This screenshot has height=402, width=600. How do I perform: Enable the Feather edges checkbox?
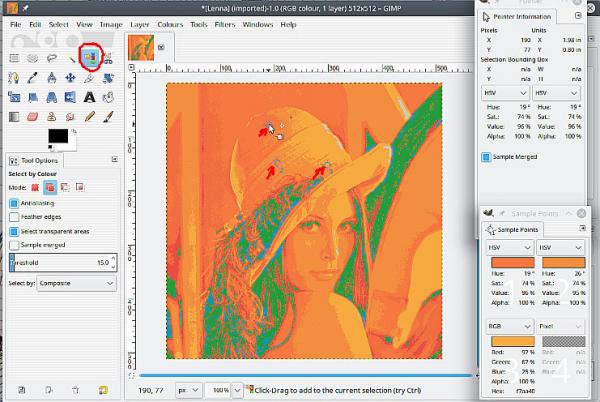[x=14, y=217]
